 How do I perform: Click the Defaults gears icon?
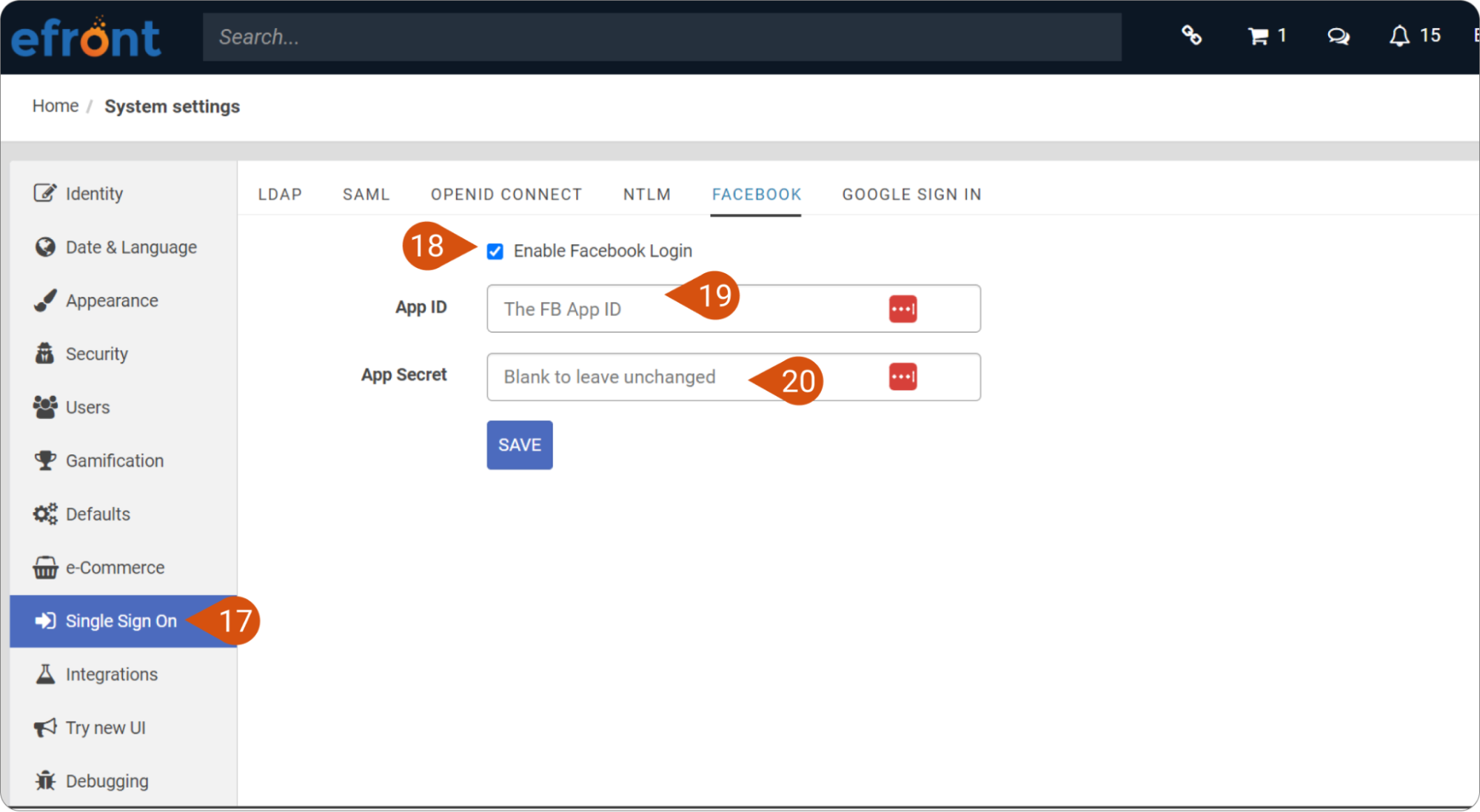[45, 514]
